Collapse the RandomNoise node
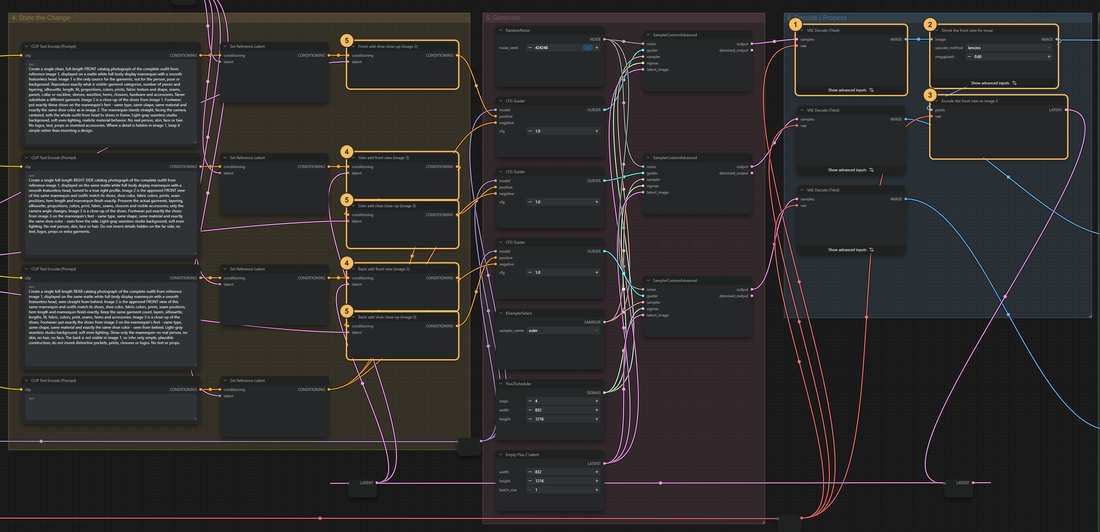Screen dimensions: 1100x532 coord(502,31)
